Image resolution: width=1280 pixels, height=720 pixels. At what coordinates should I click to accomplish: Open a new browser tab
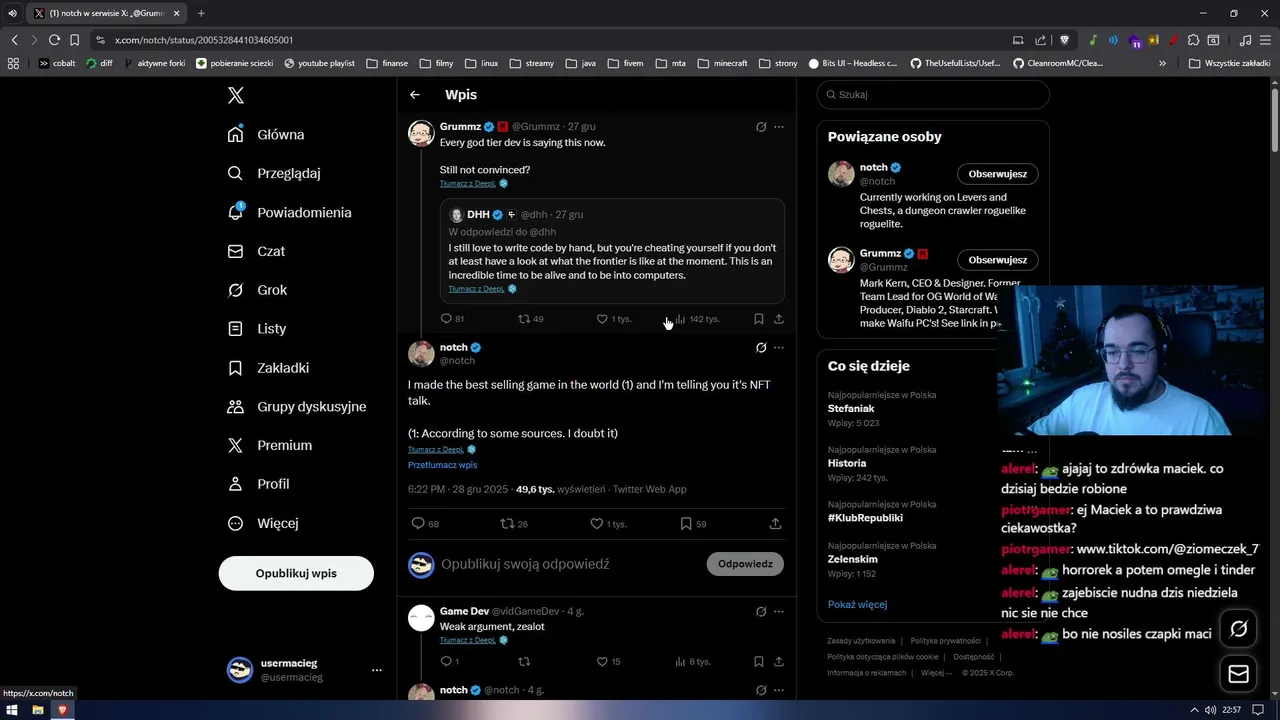pyautogui.click(x=201, y=13)
